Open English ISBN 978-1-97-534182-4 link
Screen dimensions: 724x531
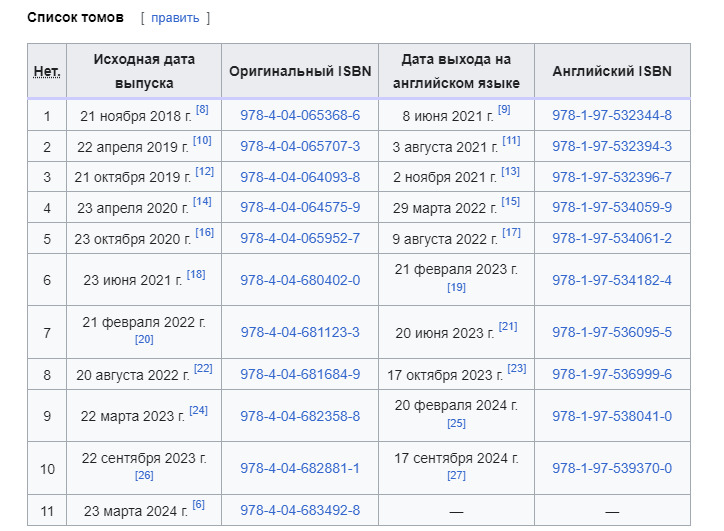pos(612,280)
